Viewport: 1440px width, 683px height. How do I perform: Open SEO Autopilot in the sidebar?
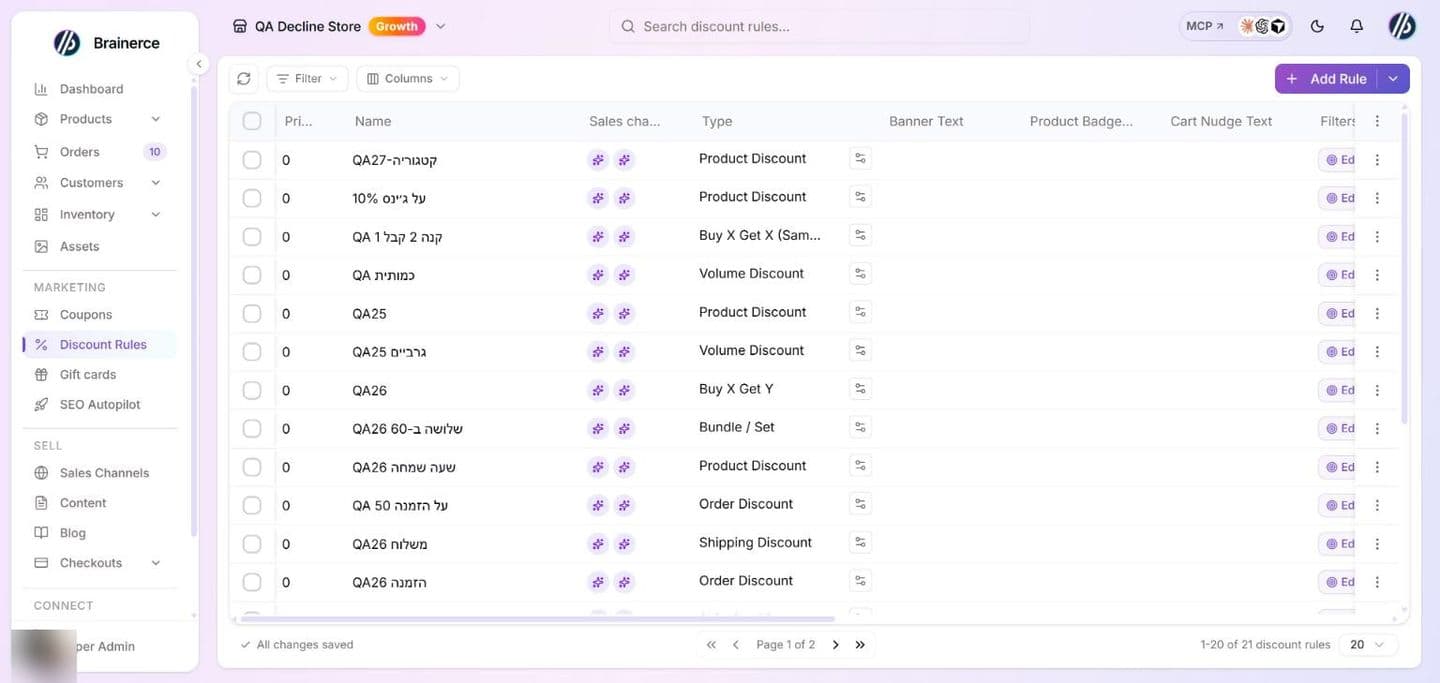click(99, 404)
